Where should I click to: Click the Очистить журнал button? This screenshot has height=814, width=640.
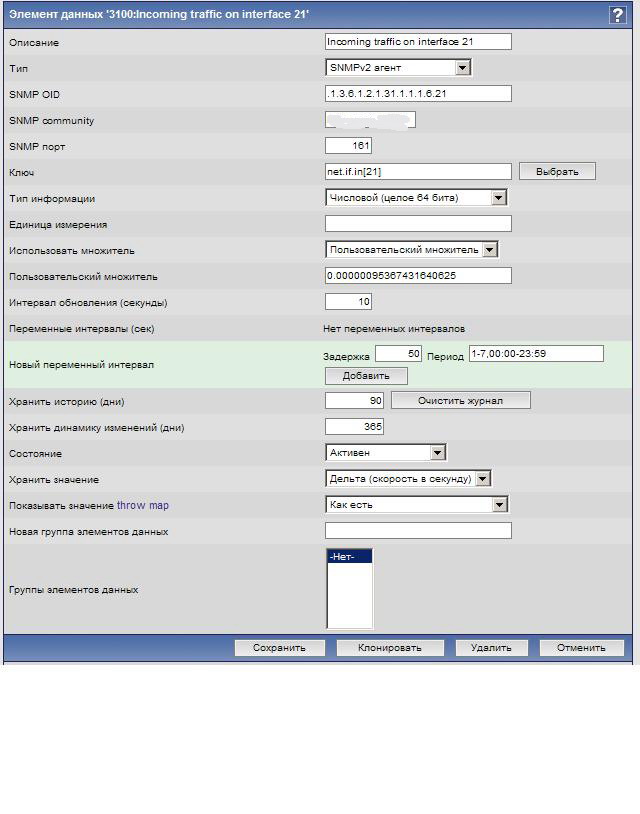click(x=460, y=400)
